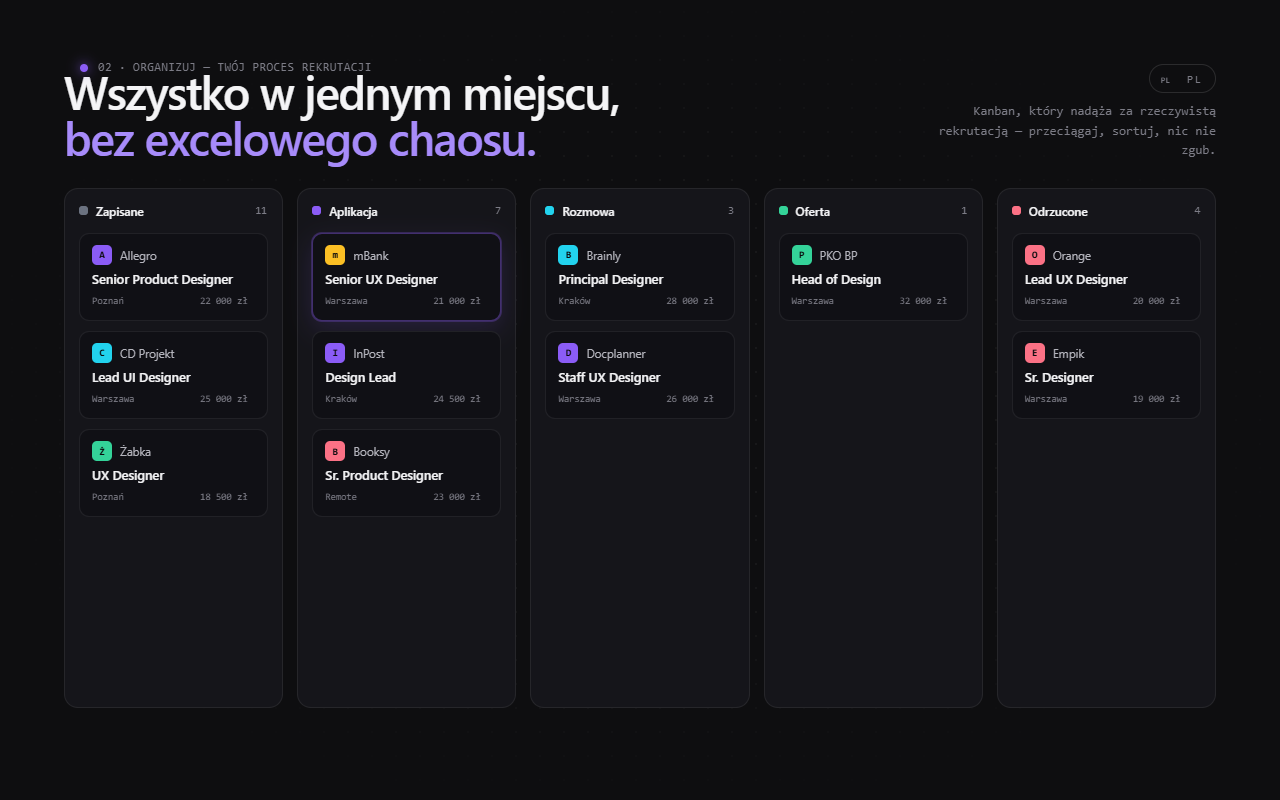Open the PL language switcher pill
The image size is (1280, 800).
point(1182,79)
